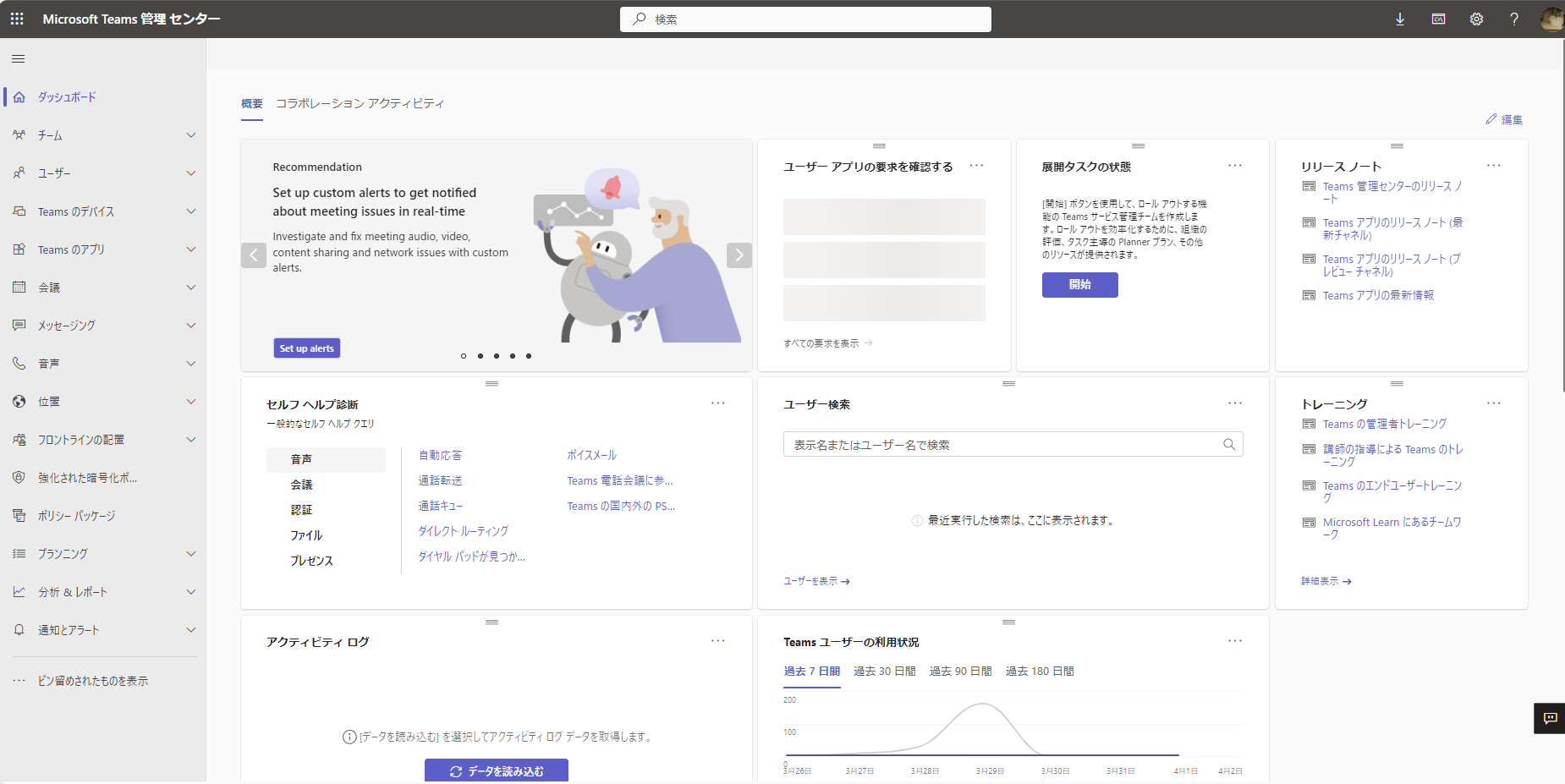The image size is (1565, 784).
Task: Open the Cloud Shell icon in header
Action: (x=1438, y=19)
